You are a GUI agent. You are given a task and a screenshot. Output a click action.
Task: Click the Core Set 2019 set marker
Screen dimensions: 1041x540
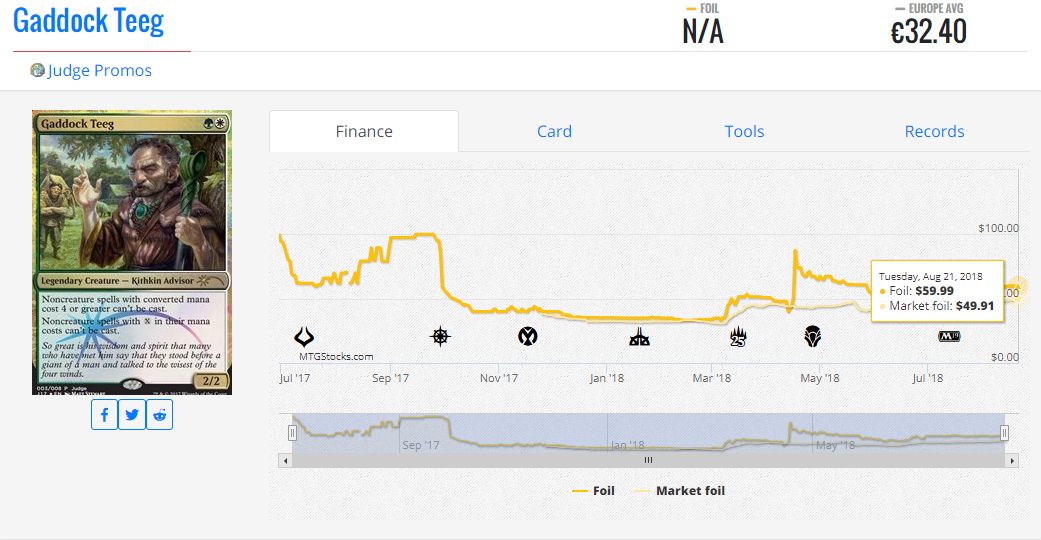tap(949, 337)
